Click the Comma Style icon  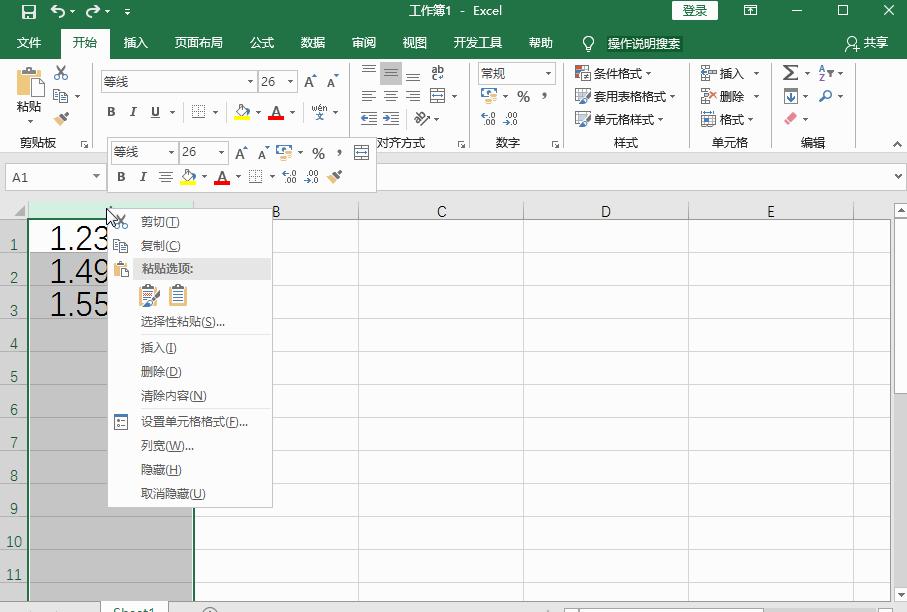pyautogui.click(x=546, y=96)
